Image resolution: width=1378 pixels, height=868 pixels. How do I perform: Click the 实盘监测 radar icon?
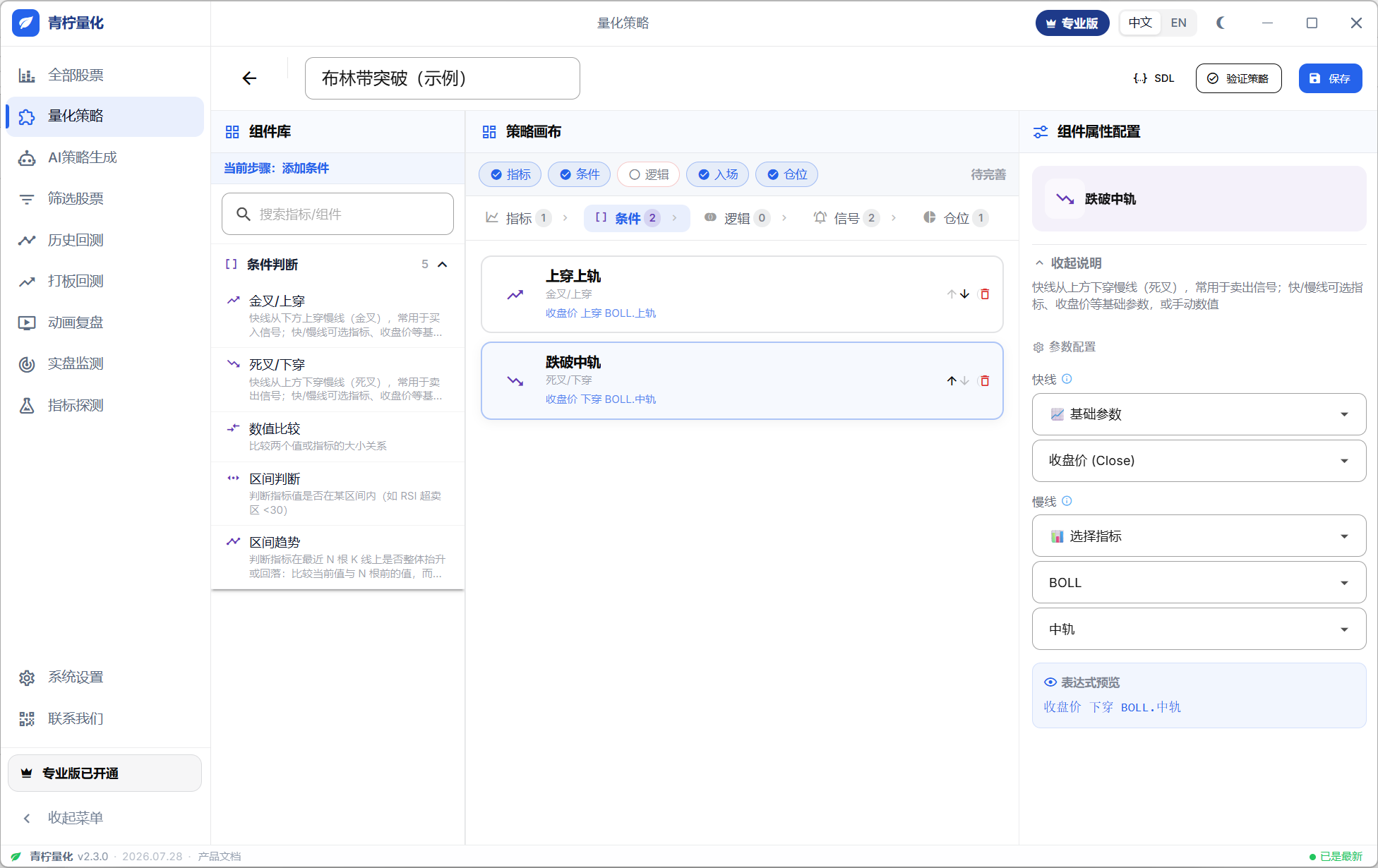click(27, 364)
